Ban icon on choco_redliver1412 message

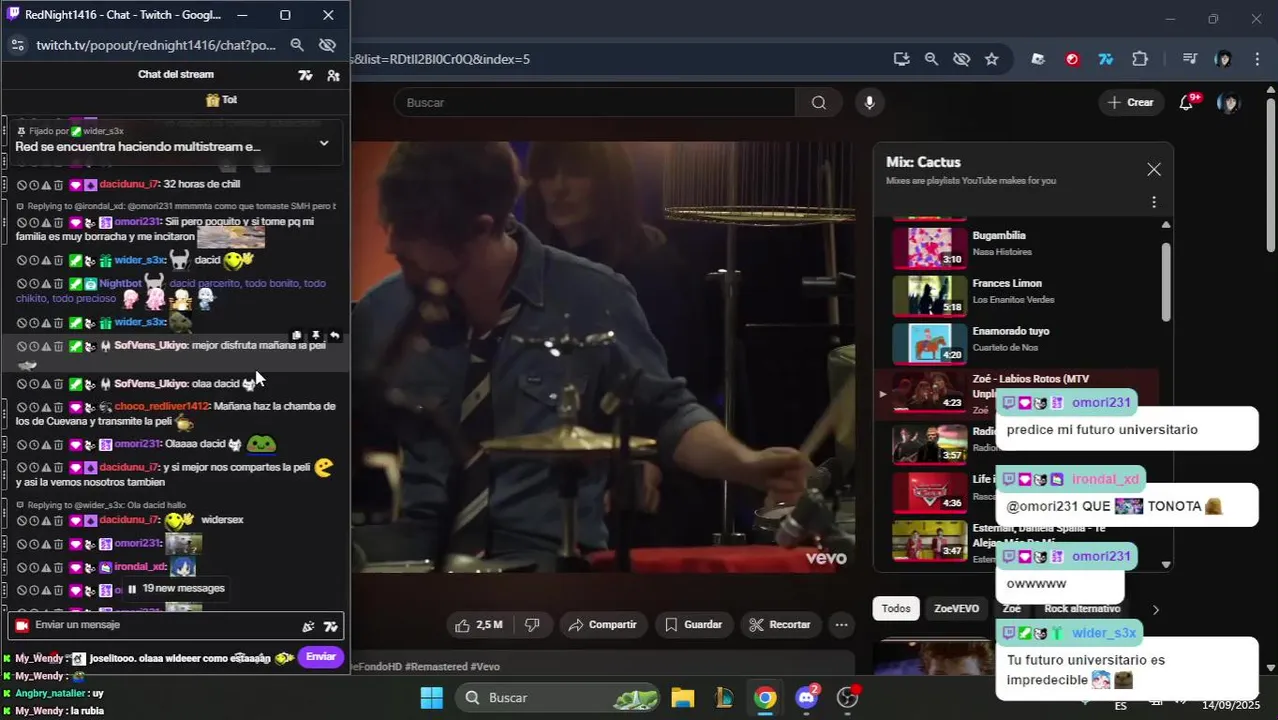(22, 407)
